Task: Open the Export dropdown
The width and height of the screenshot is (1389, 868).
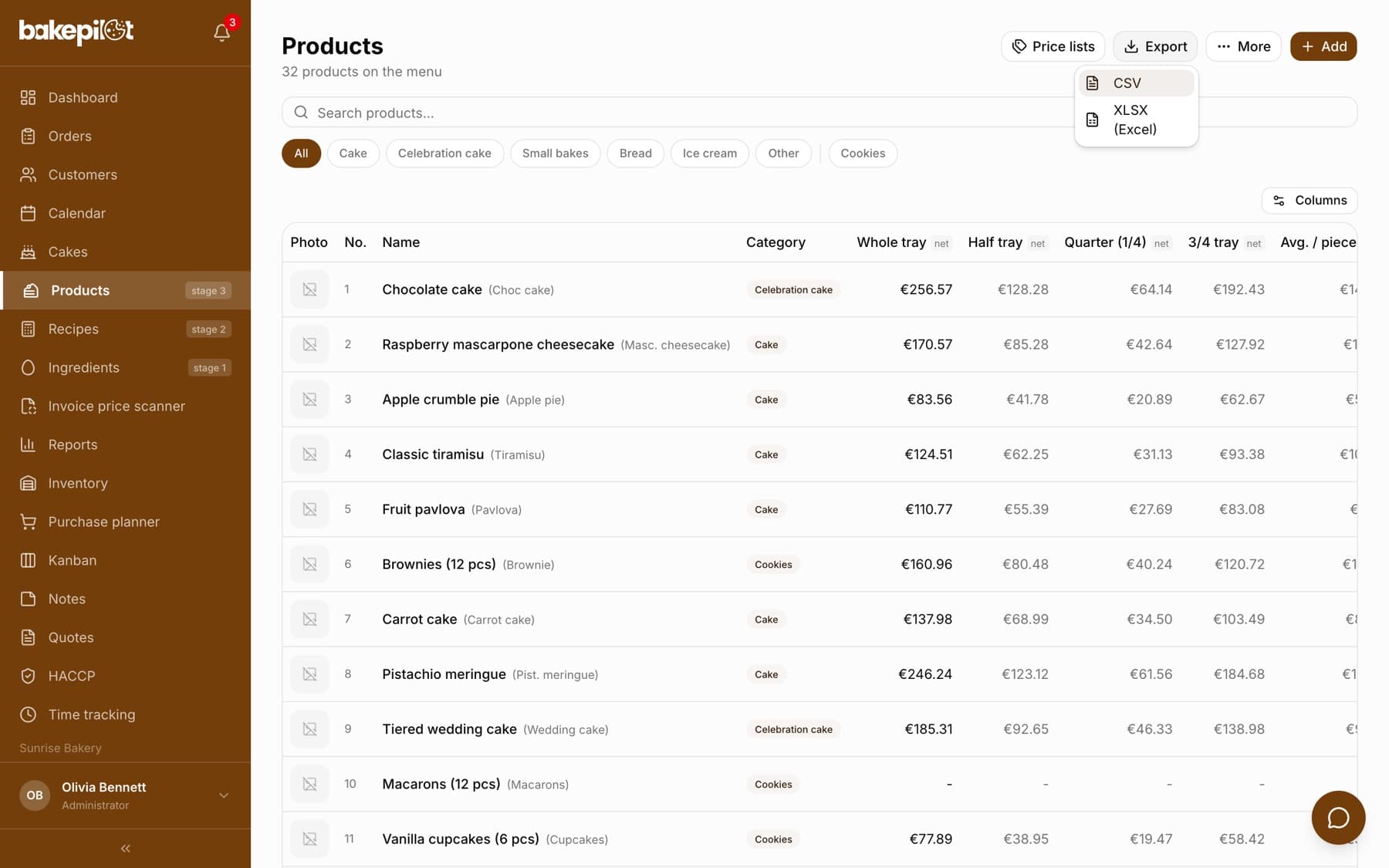Action: coord(1155,46)
